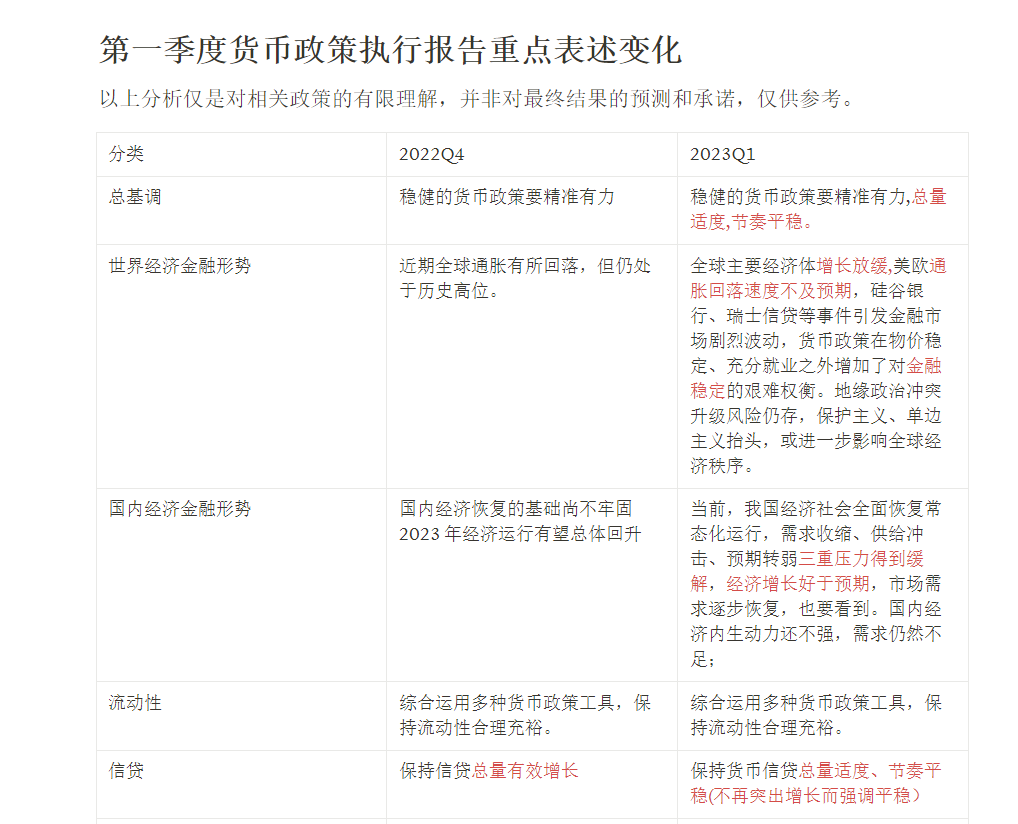
Task: Select the 总基调 row label
Action: (135, 197)
